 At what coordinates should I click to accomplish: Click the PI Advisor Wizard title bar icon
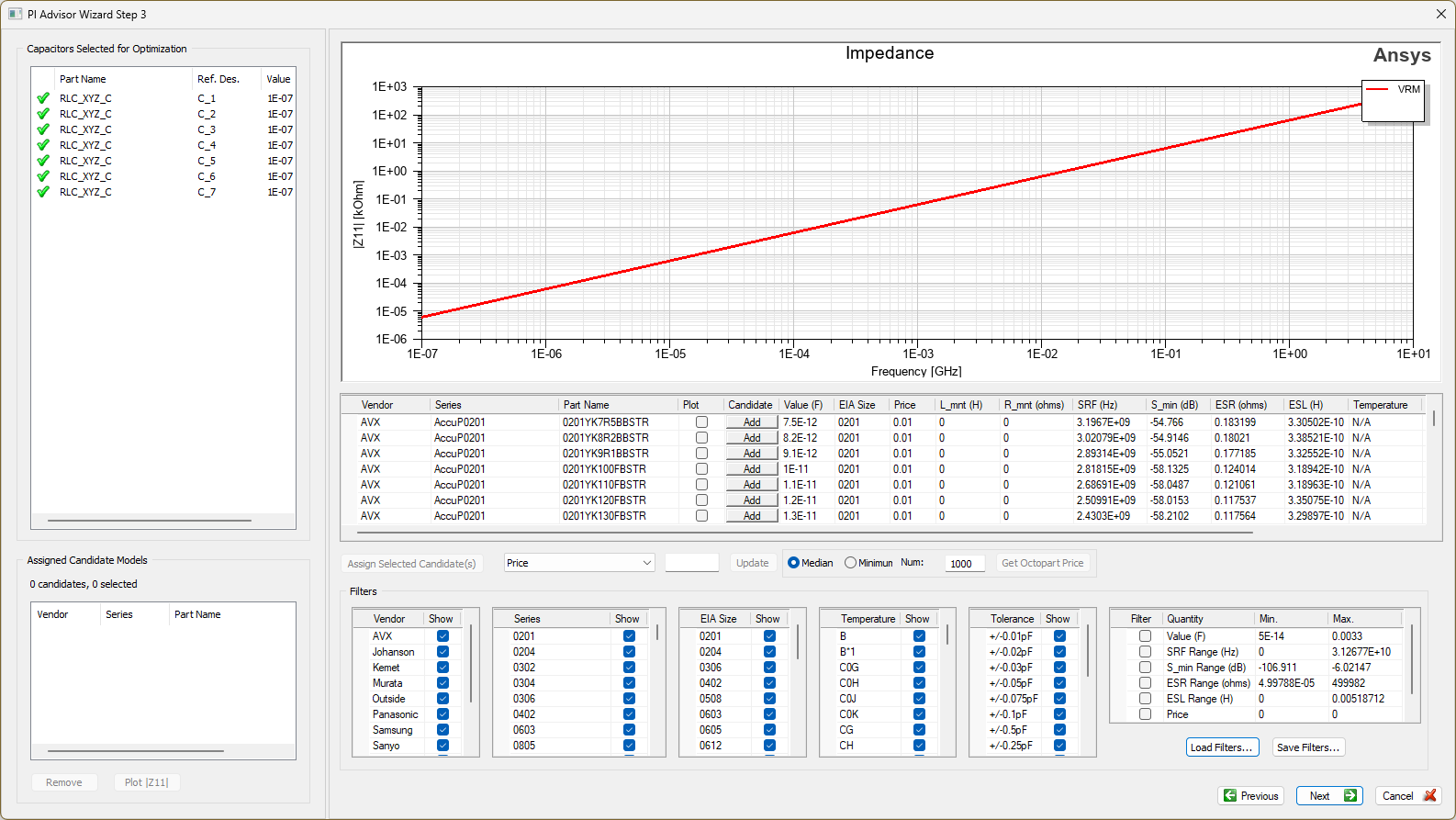15,14
